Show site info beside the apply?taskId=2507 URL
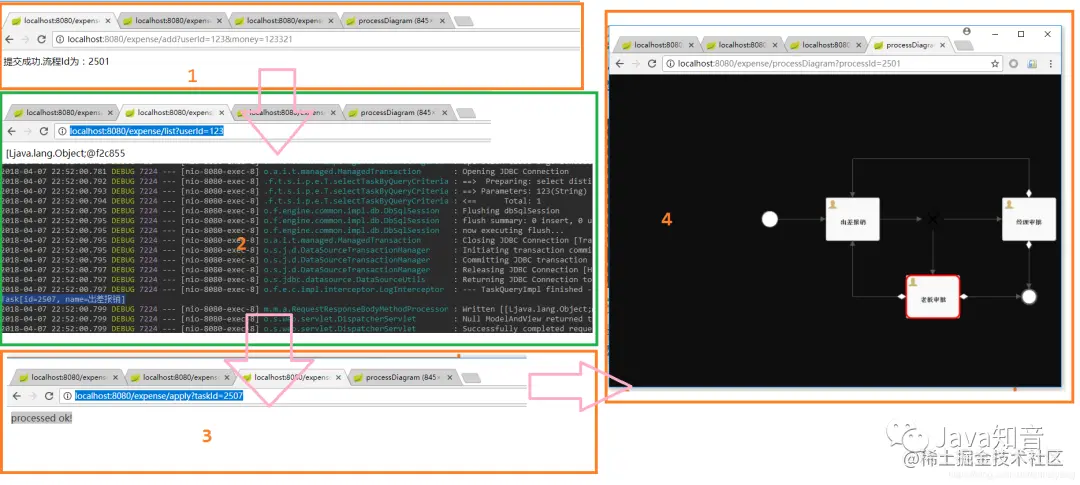This screenshot has width=1080, height=485. [67, 395]
